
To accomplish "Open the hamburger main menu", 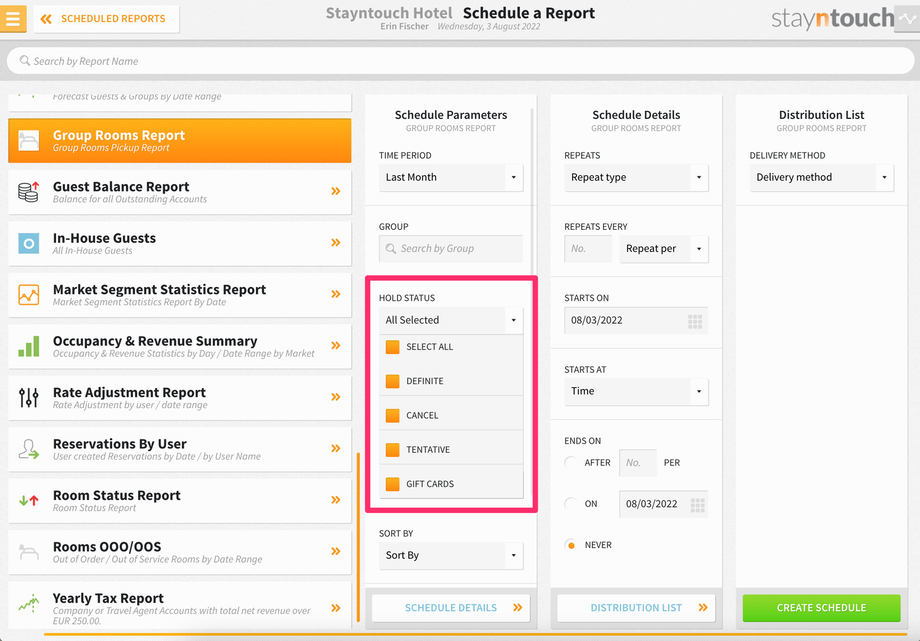I will tap(13, 18).
